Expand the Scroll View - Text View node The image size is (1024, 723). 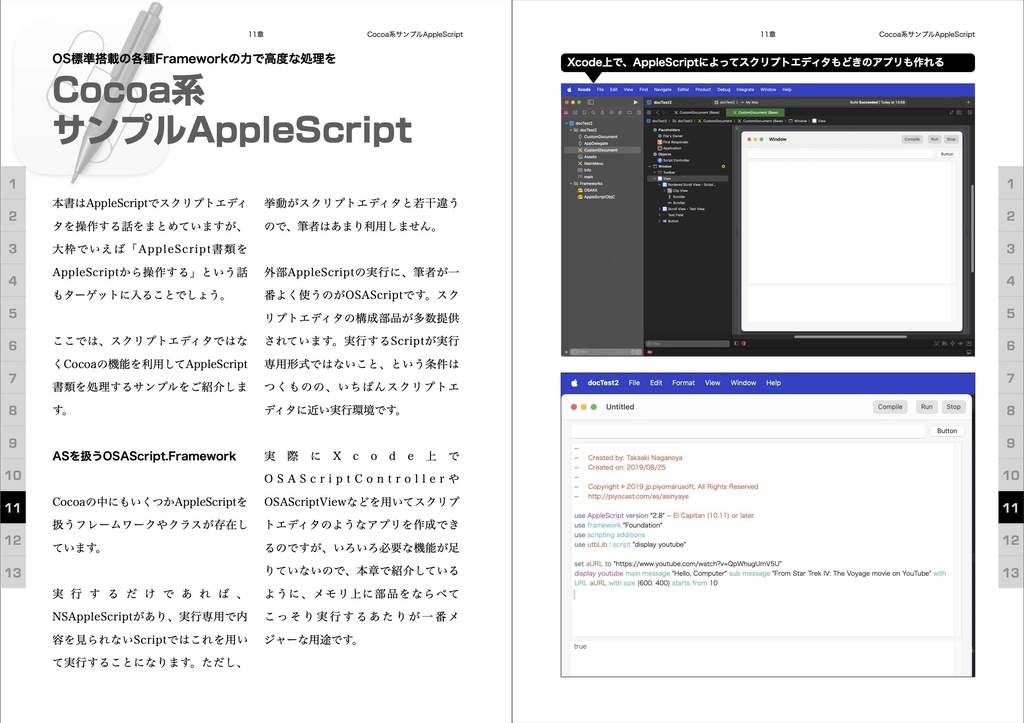pos(659,209)
